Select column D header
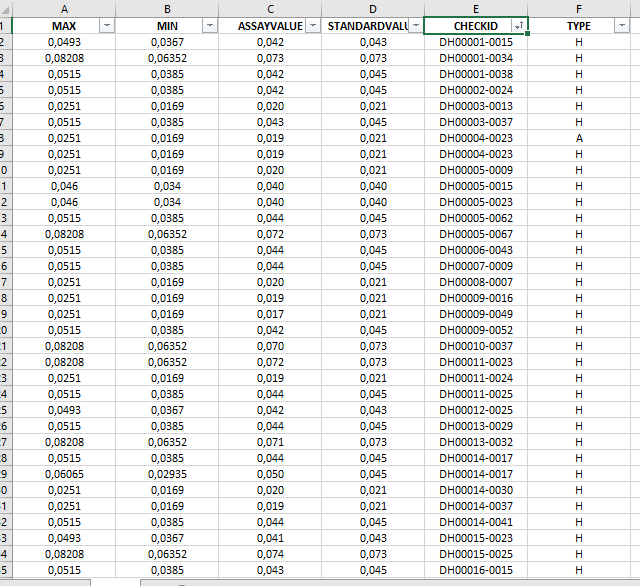Viewport: 640px width, 586px height. click(x=373, y=9)
